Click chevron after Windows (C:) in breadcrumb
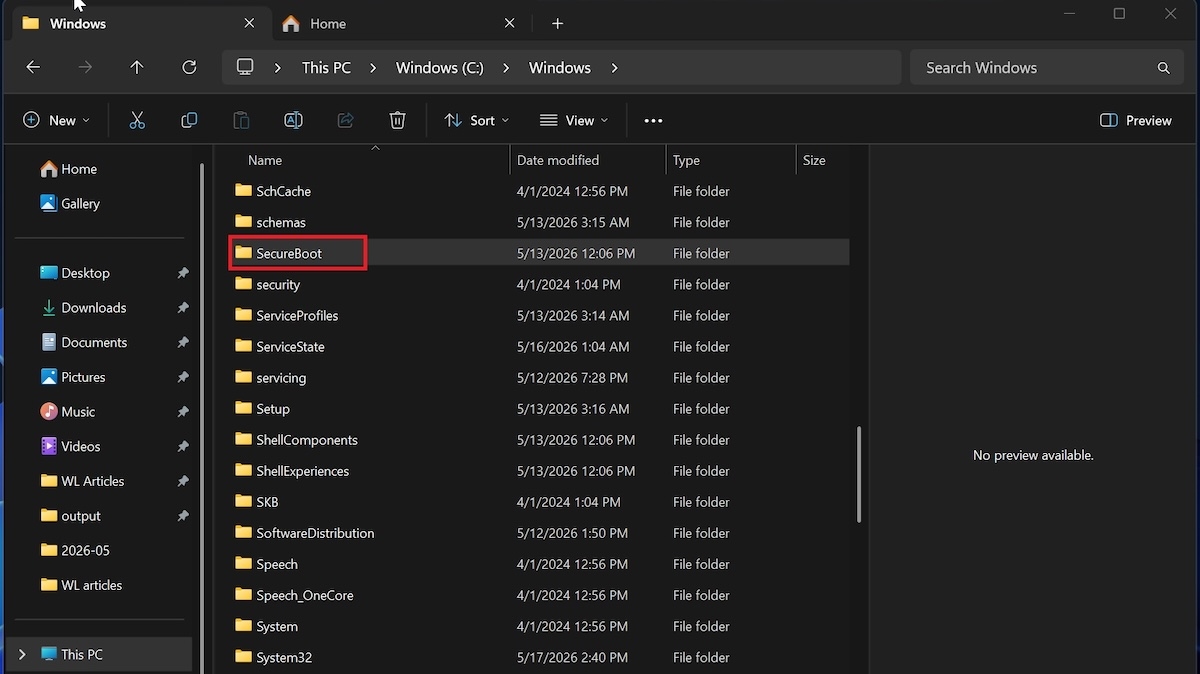This screenshot has height=674, width=1200. 506,68
